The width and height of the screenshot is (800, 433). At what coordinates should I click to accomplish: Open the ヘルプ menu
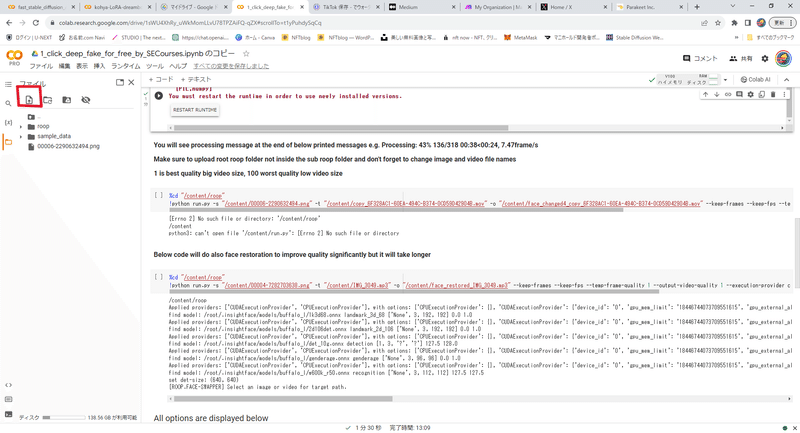pos(178,66)
